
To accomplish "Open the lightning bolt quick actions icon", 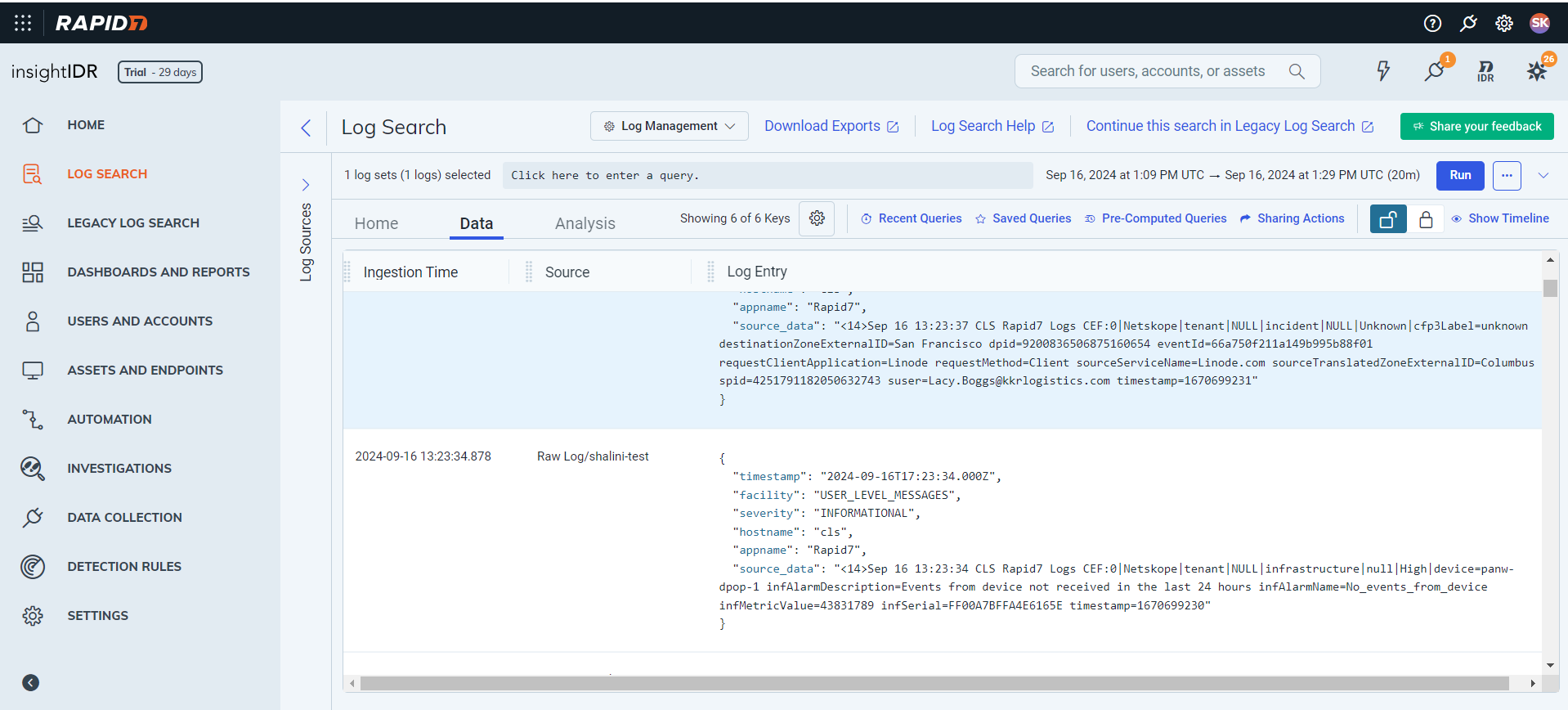I will point(1383,71).
